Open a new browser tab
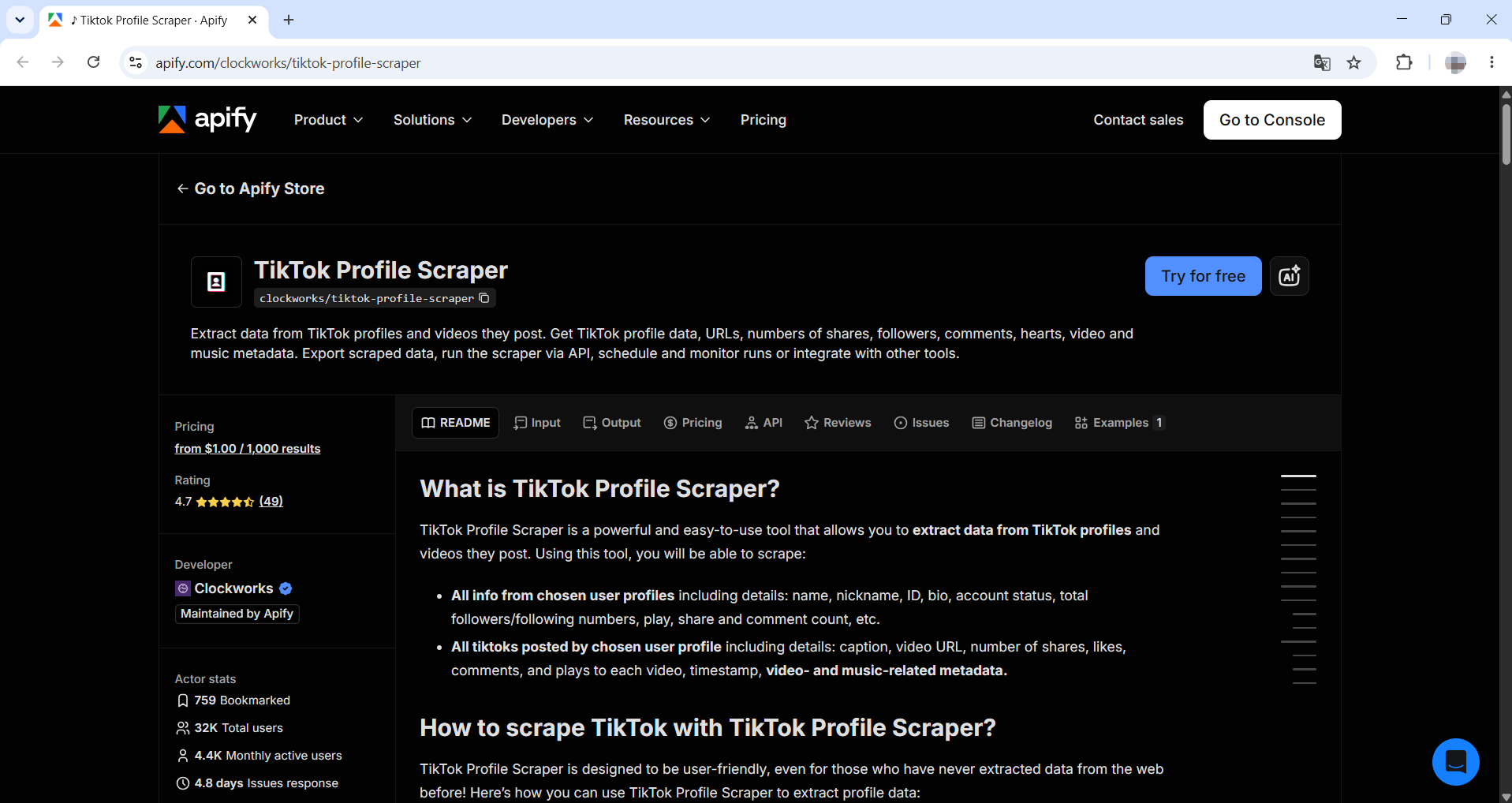 point(289,20)
